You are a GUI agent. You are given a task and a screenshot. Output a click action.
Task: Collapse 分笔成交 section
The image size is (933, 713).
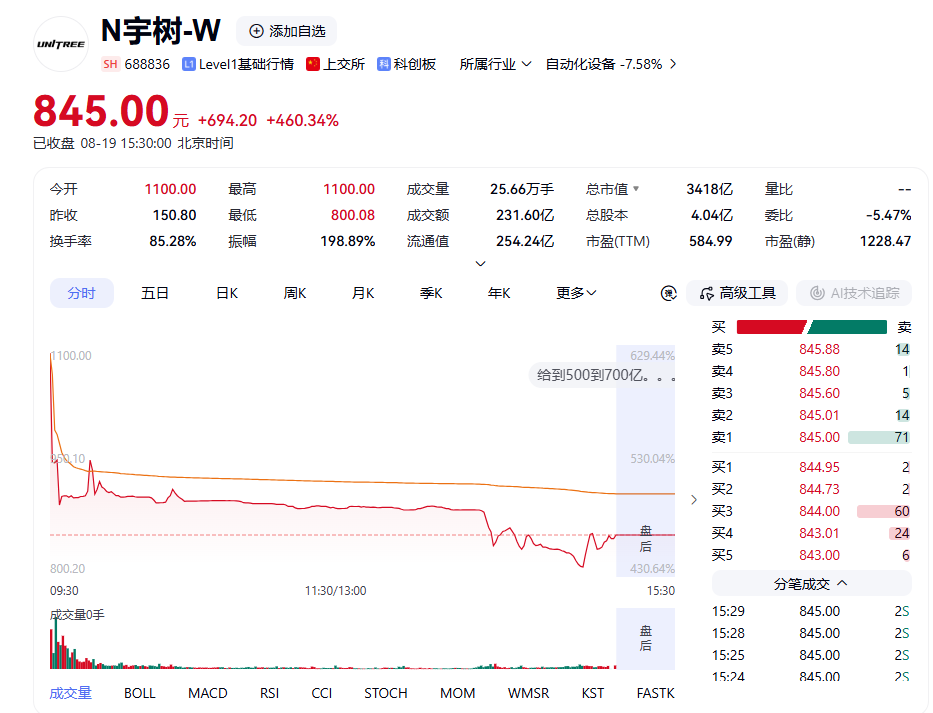pos(811,584)
